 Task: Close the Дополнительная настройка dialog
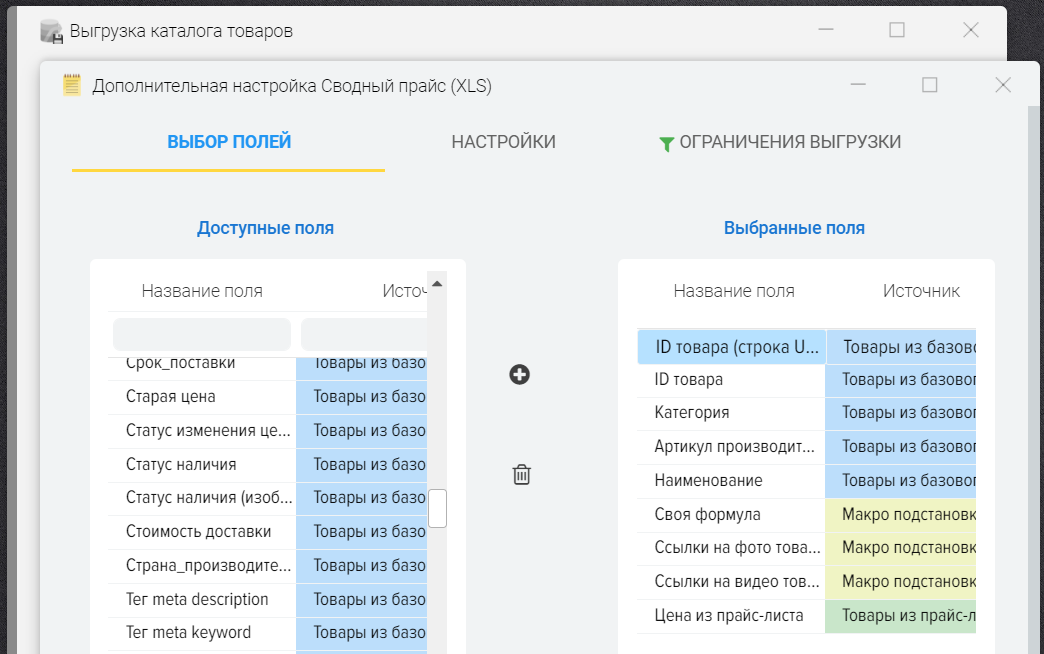coord(1003,85)
